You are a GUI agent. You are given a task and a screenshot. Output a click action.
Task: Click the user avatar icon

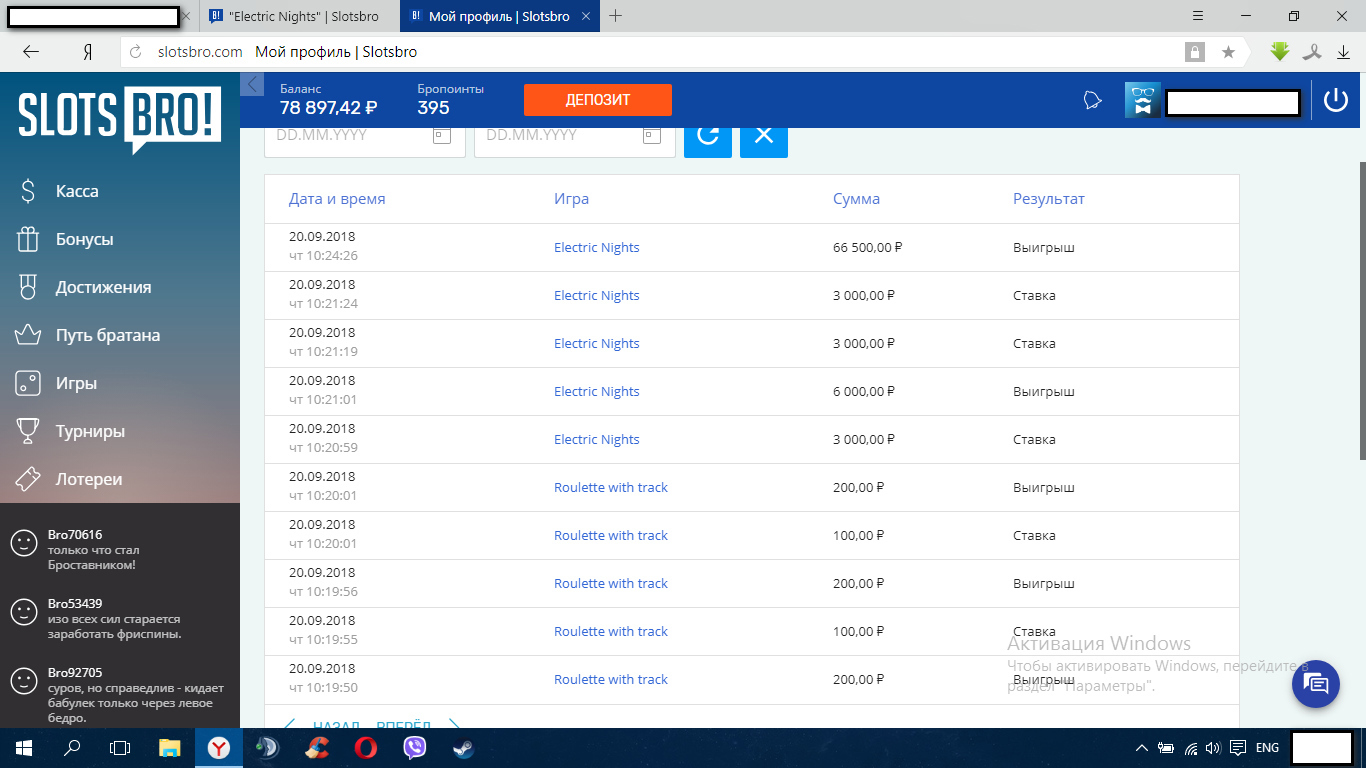1142,100
